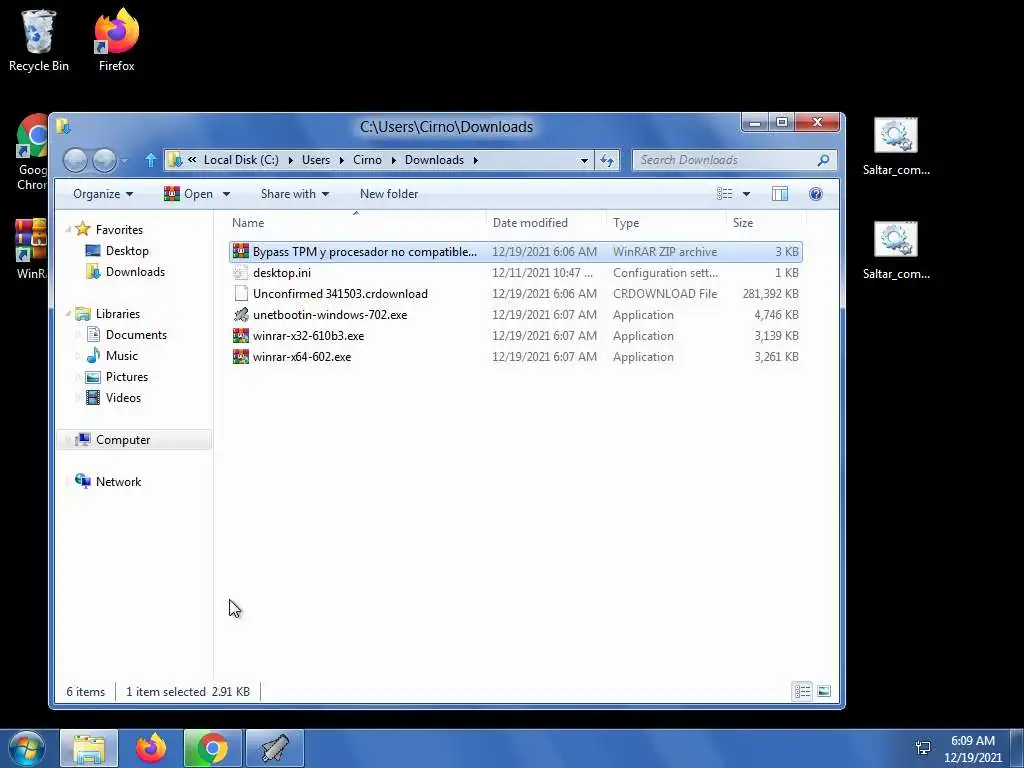The width and height of the screenshot is (1024, 768).
Task: Sort by the Type column header
Action: (x=666, y=223)
